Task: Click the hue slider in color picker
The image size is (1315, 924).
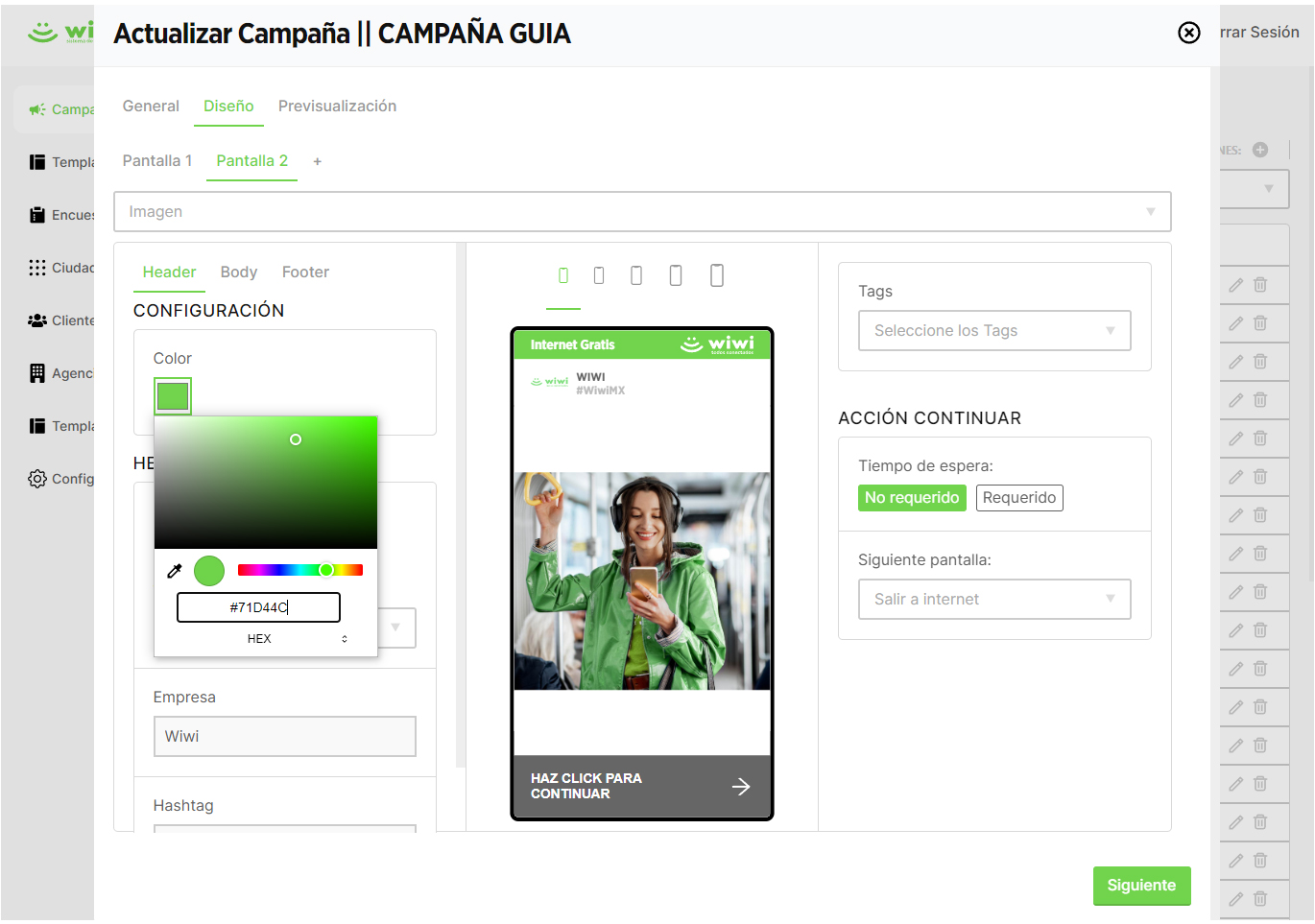Action: coord(300,570)
